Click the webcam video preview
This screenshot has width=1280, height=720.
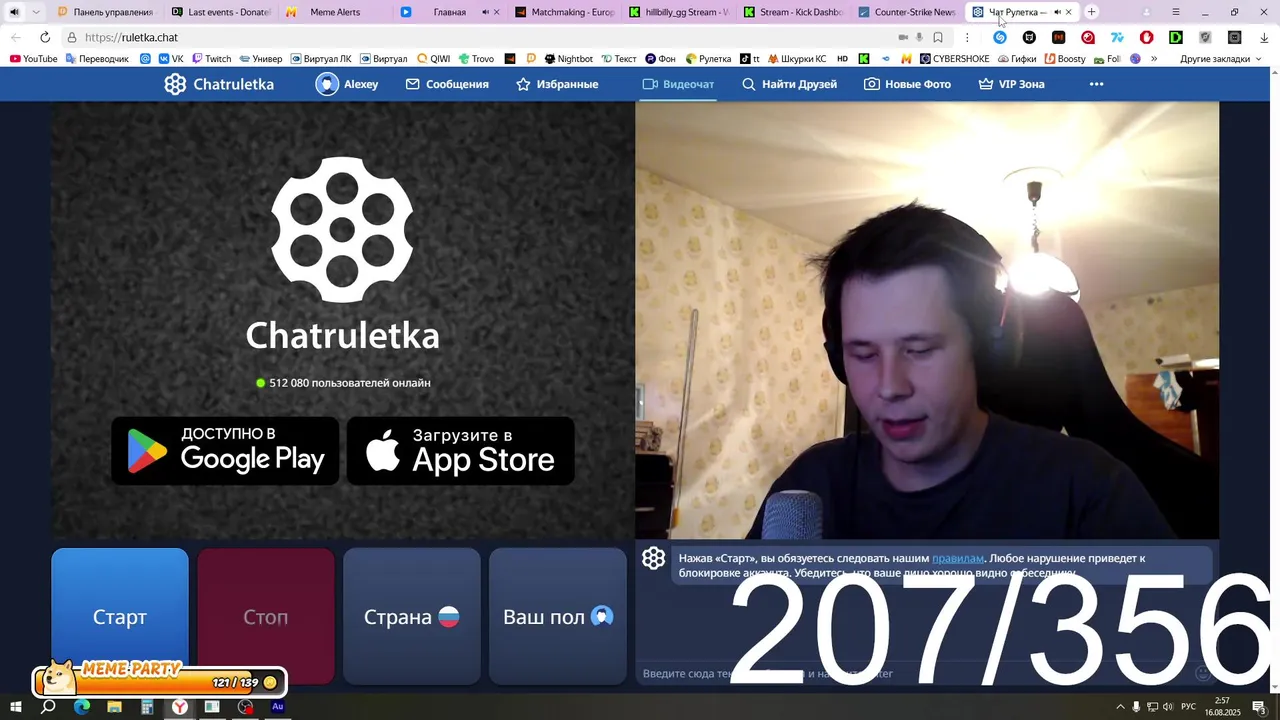click(x=927, y=320)
